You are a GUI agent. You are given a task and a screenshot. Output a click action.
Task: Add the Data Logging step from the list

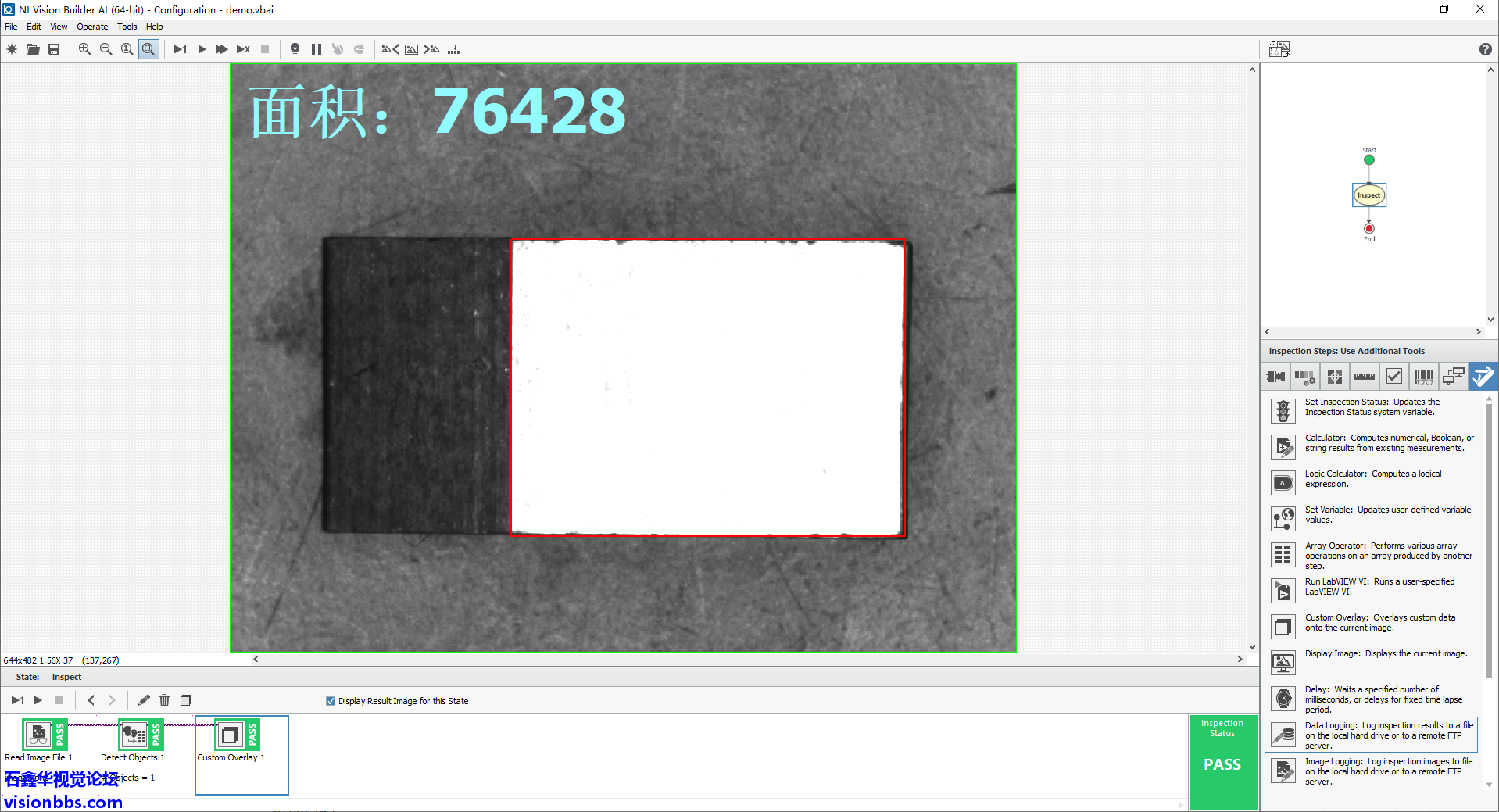coord(1371,735)
